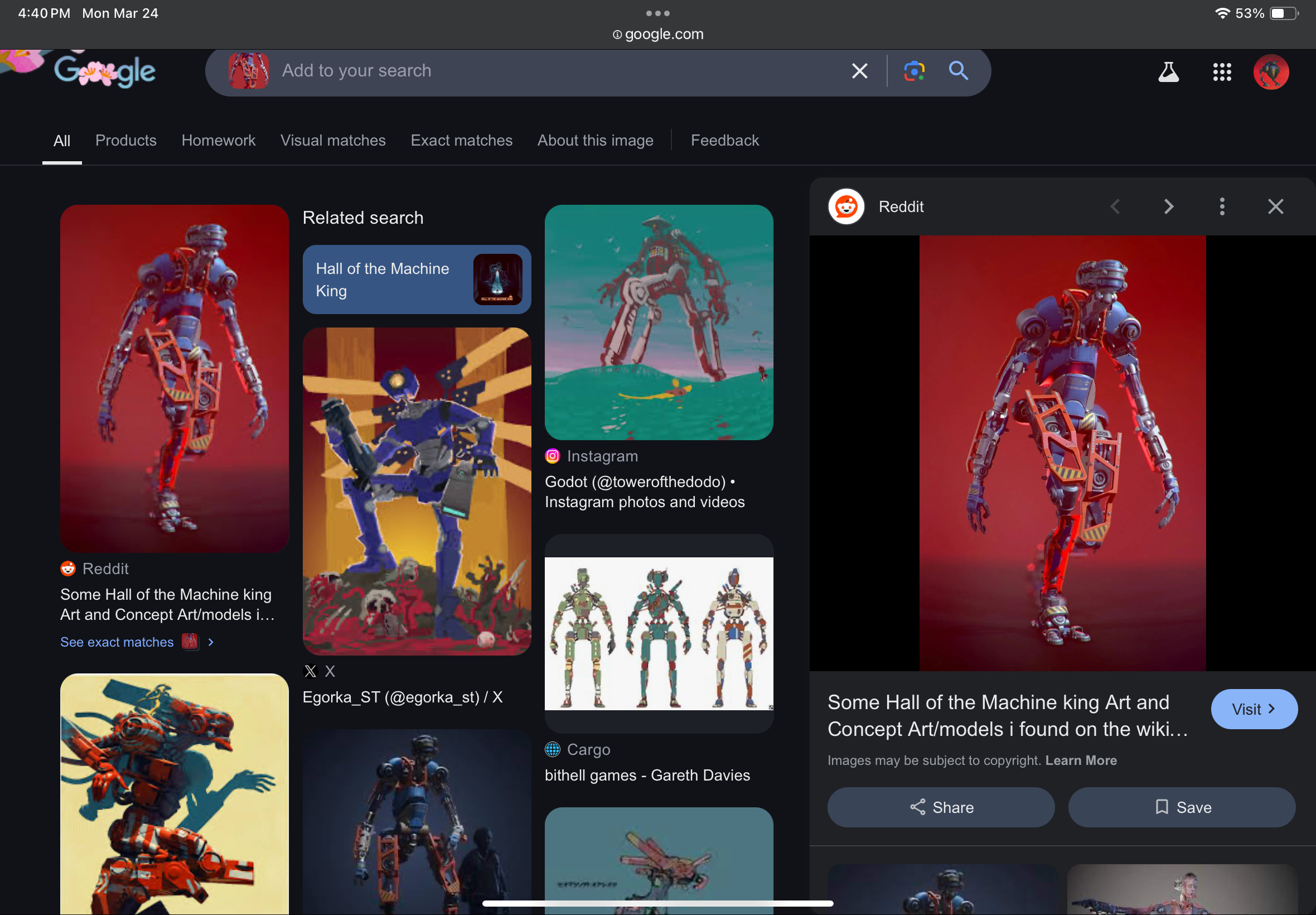Open related dark robot thumbnail in preview panel

[942, 890]
